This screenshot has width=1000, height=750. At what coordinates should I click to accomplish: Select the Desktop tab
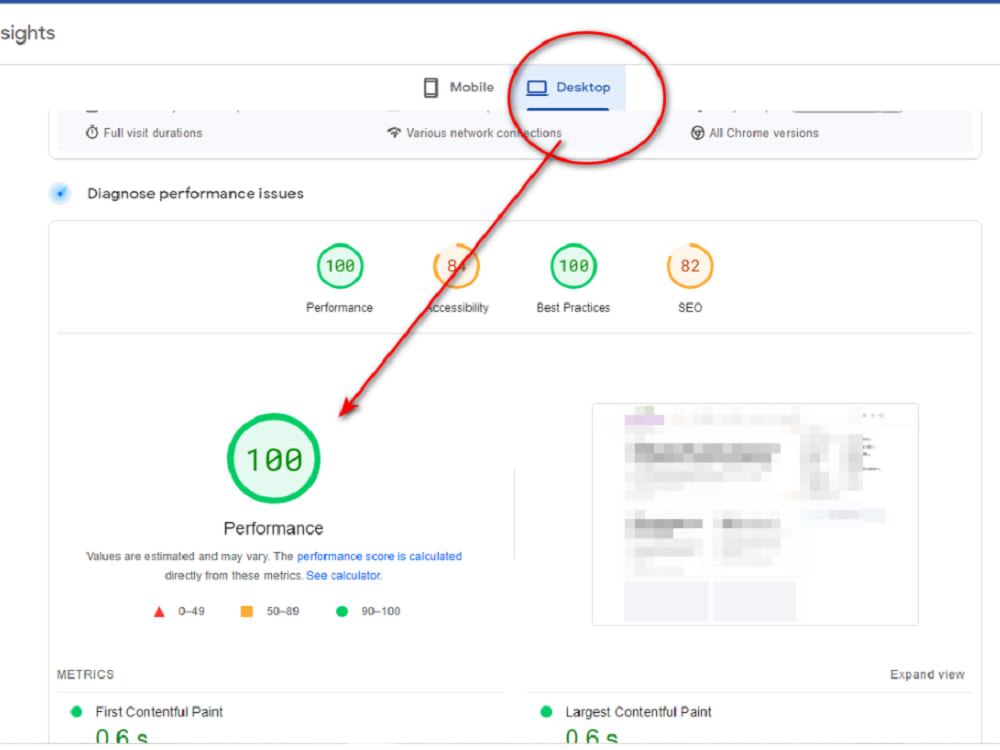(x=568, y=87)
